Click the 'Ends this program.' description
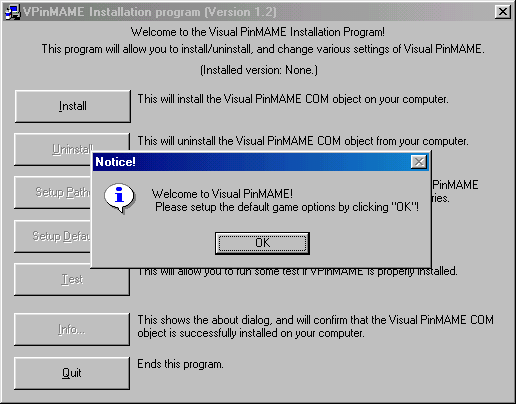This screenshot has height=404, width=516. (180, 364)
